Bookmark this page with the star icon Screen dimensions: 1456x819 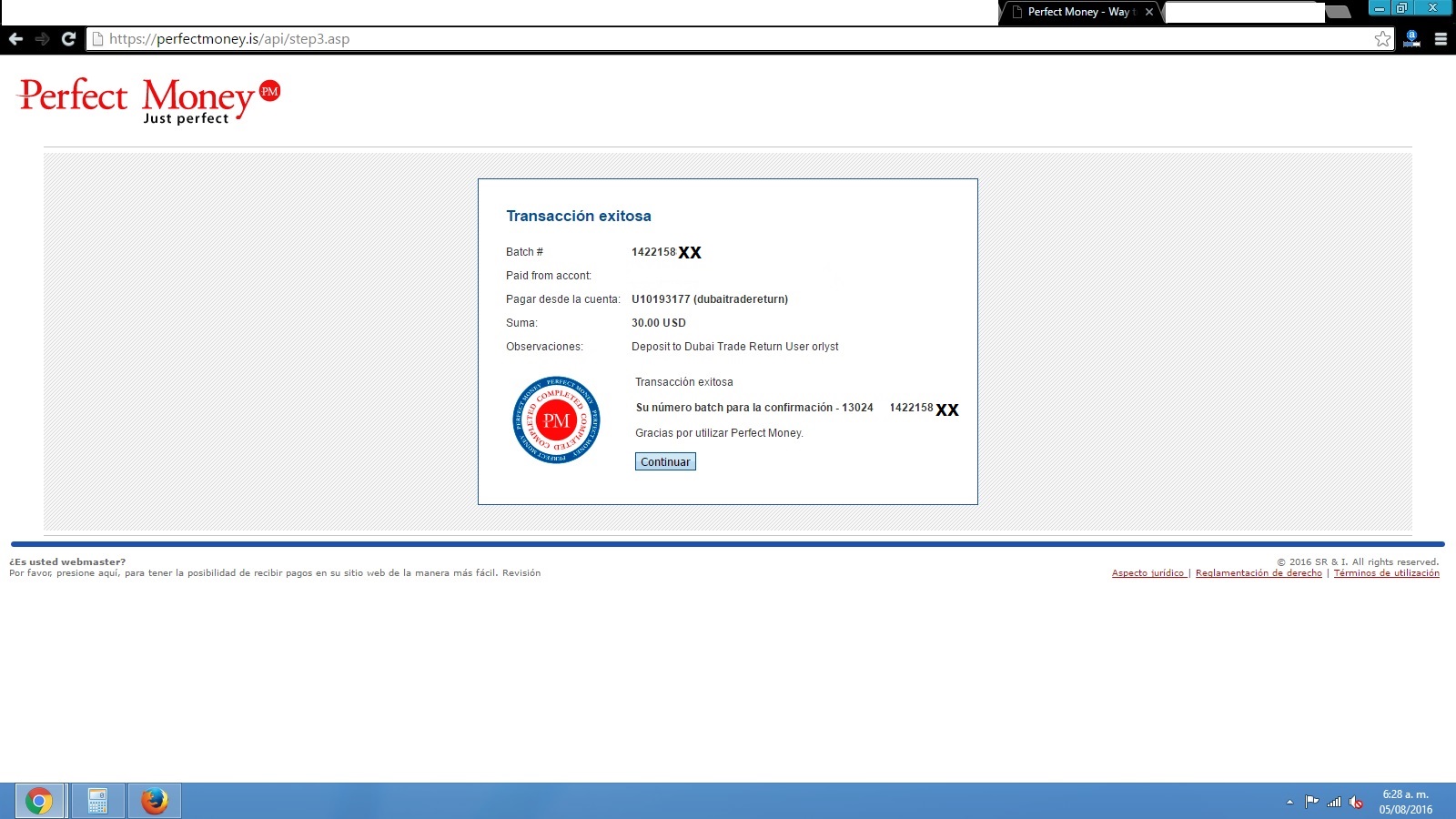coord(1382,39)
